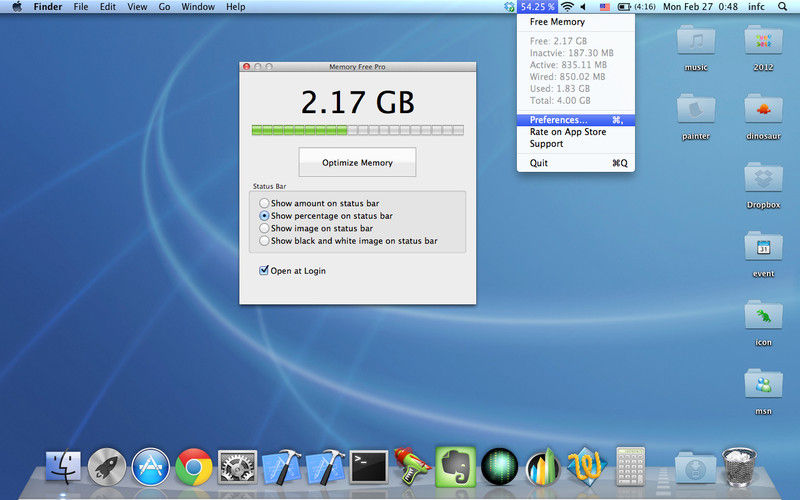Open Finder from the Dock
The image size is (800, 500).
point(63,467)
